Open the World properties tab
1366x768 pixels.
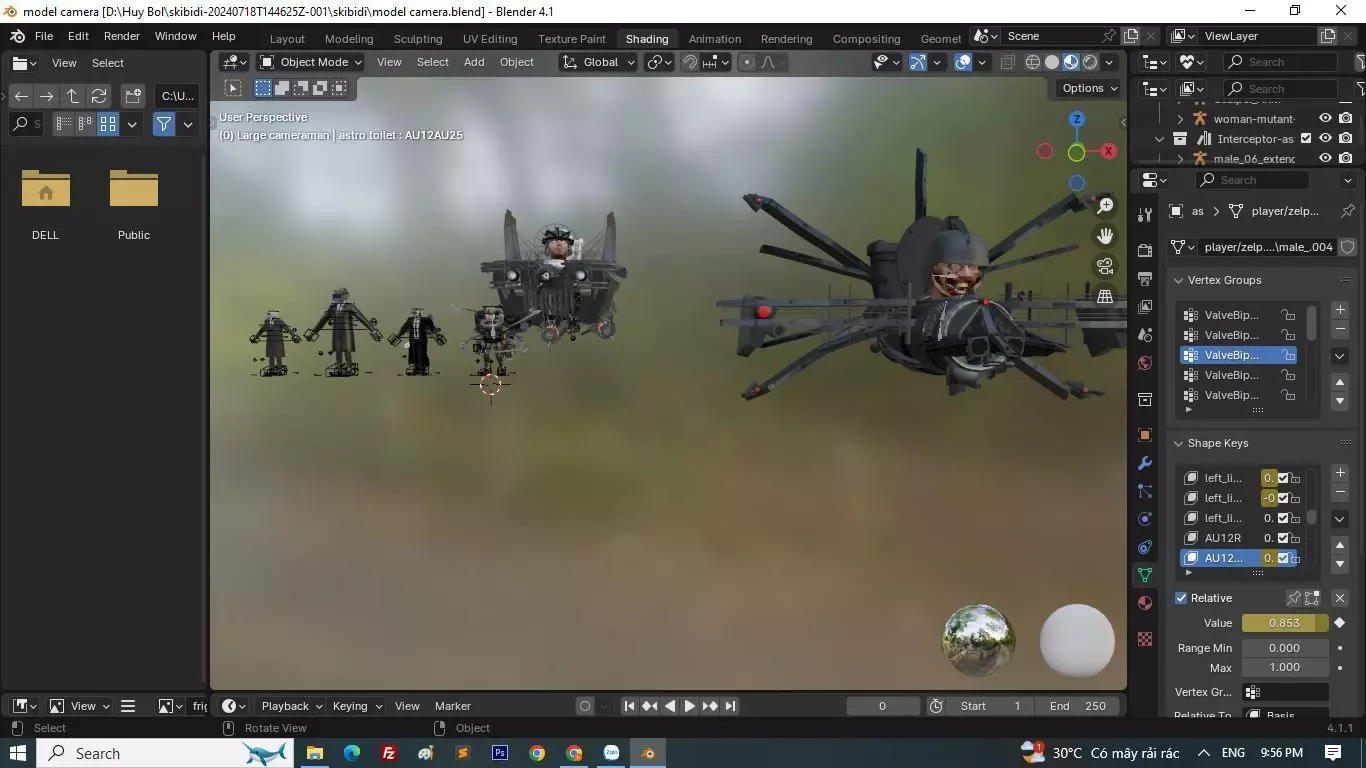[1145, 363]
